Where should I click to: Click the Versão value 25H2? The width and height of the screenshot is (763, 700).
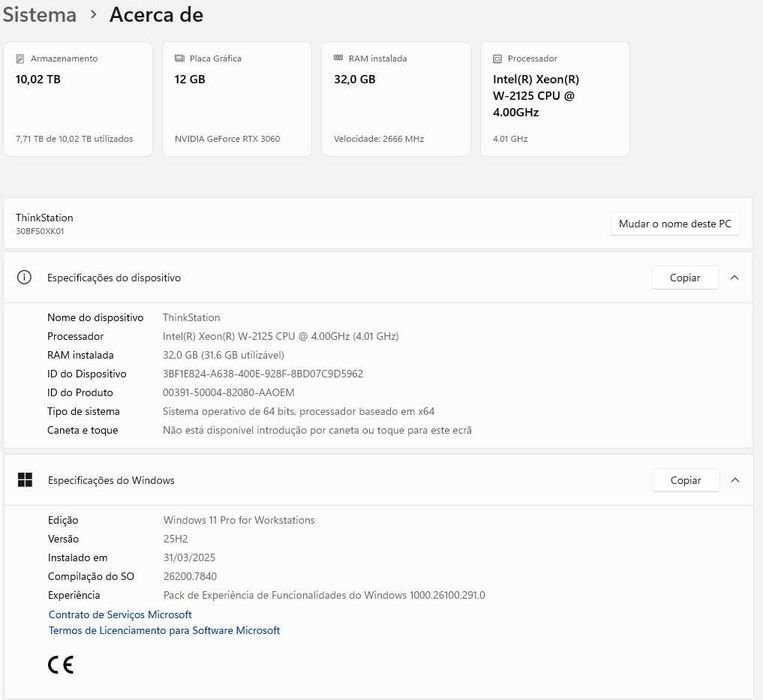tap(176, 539)
